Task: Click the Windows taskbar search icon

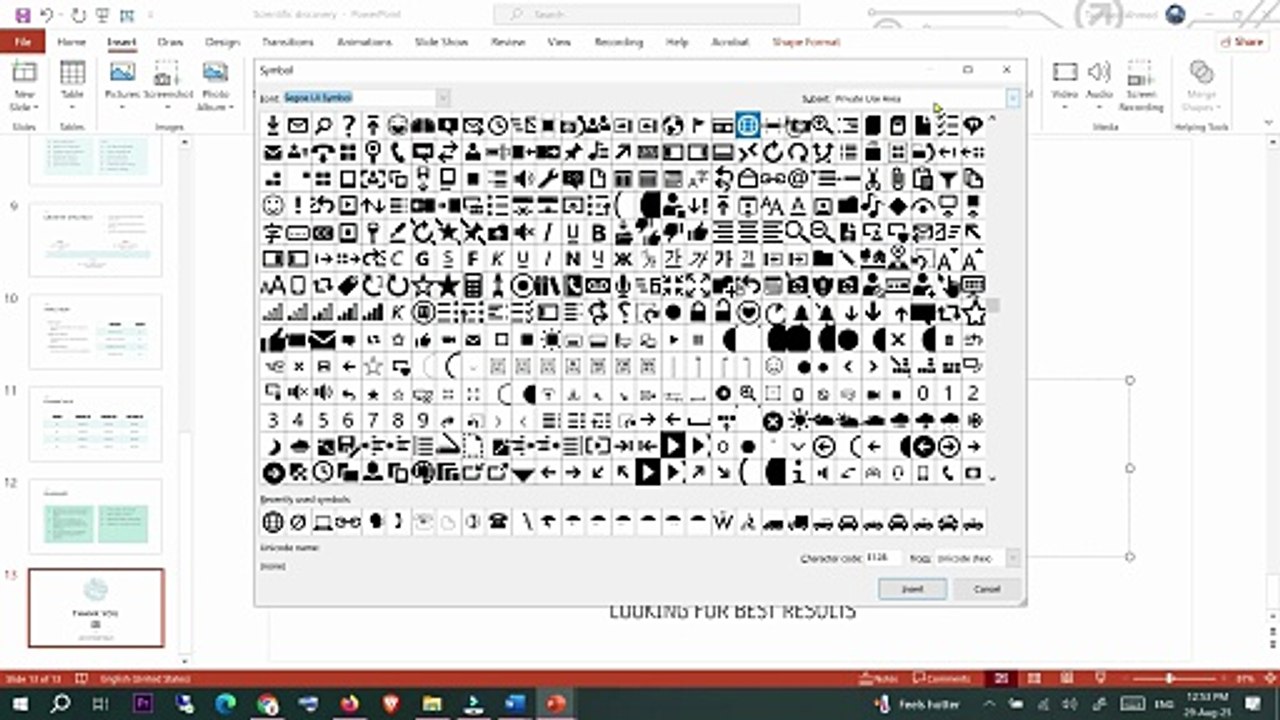Action: click(60, 704)
